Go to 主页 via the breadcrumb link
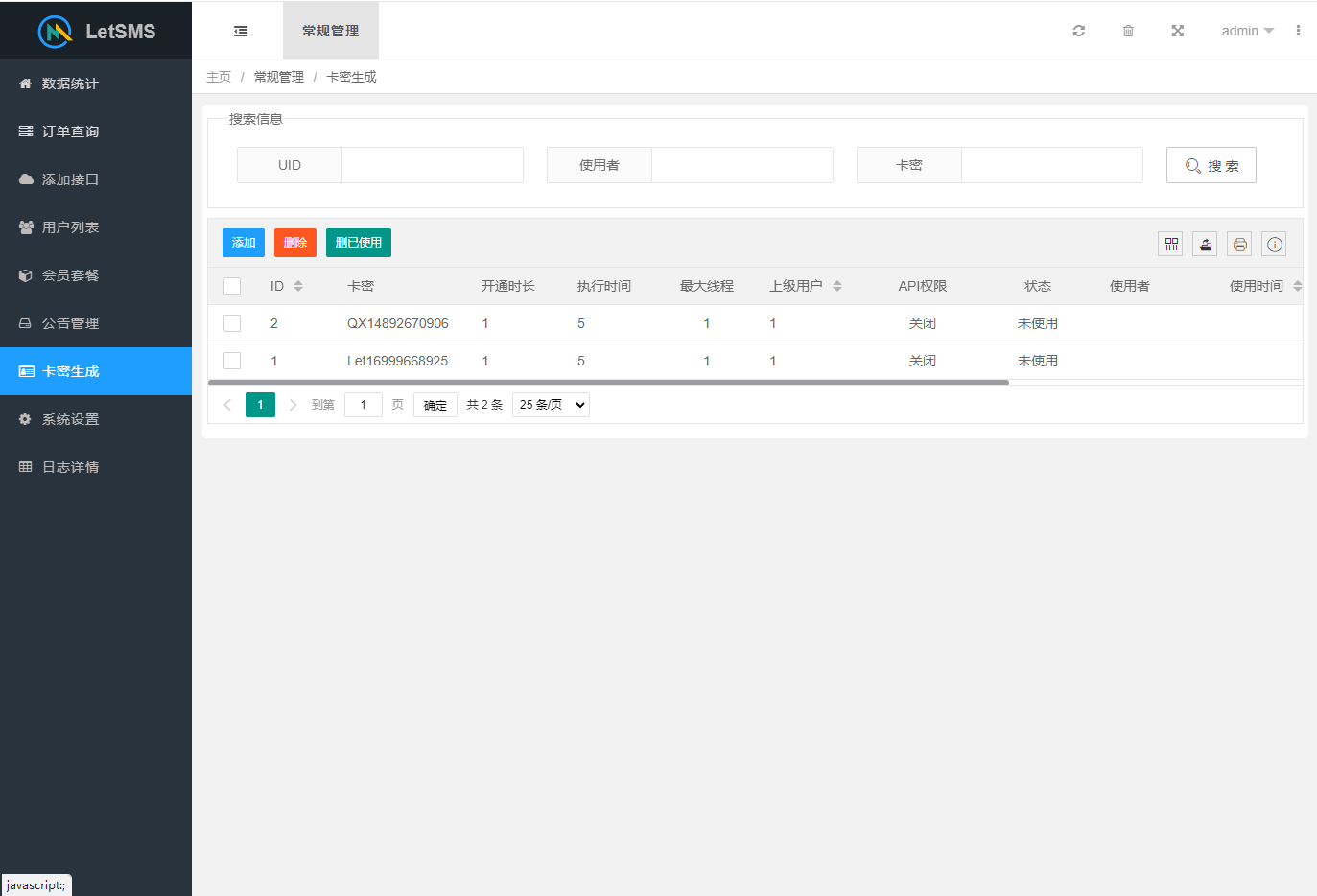Screen dimensions: 1317x896 219,76
